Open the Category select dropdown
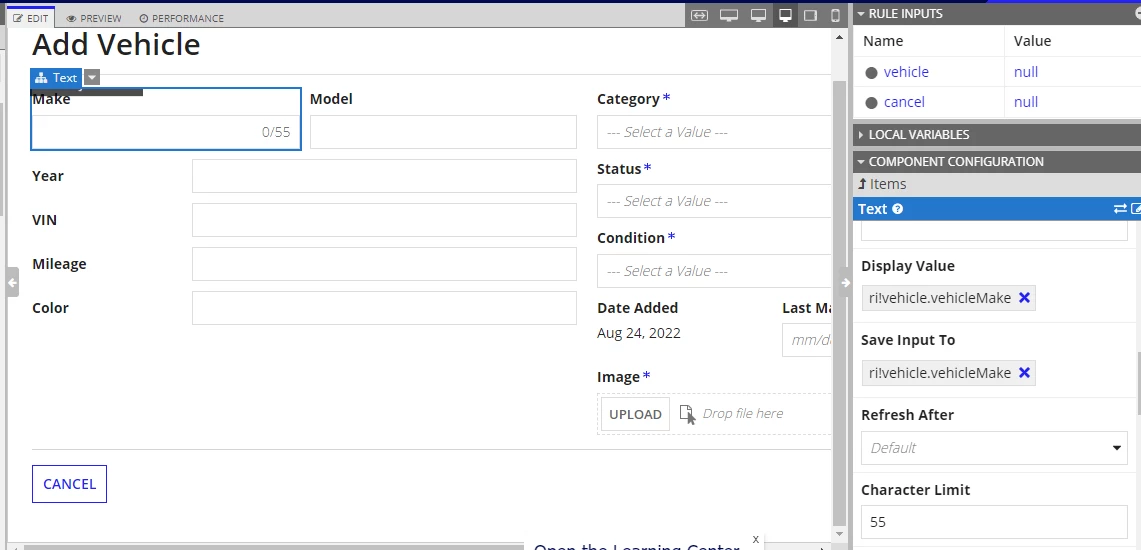 coord(714,132)
